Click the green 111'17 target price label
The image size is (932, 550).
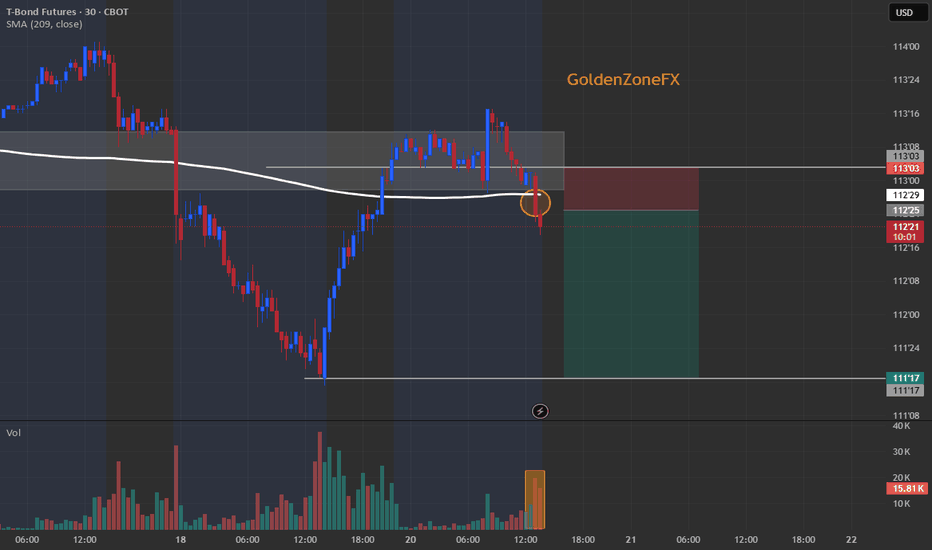coord(905,378)
